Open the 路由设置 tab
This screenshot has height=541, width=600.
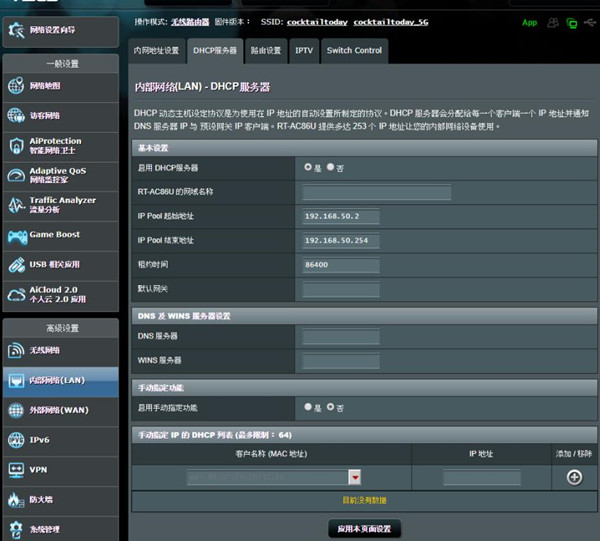coord(266,50)
